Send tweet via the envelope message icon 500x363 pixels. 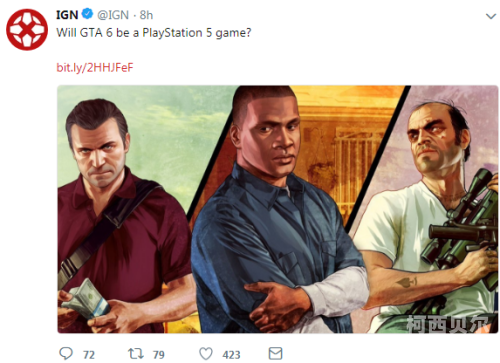pyautogui.click(x=275, y=353)
